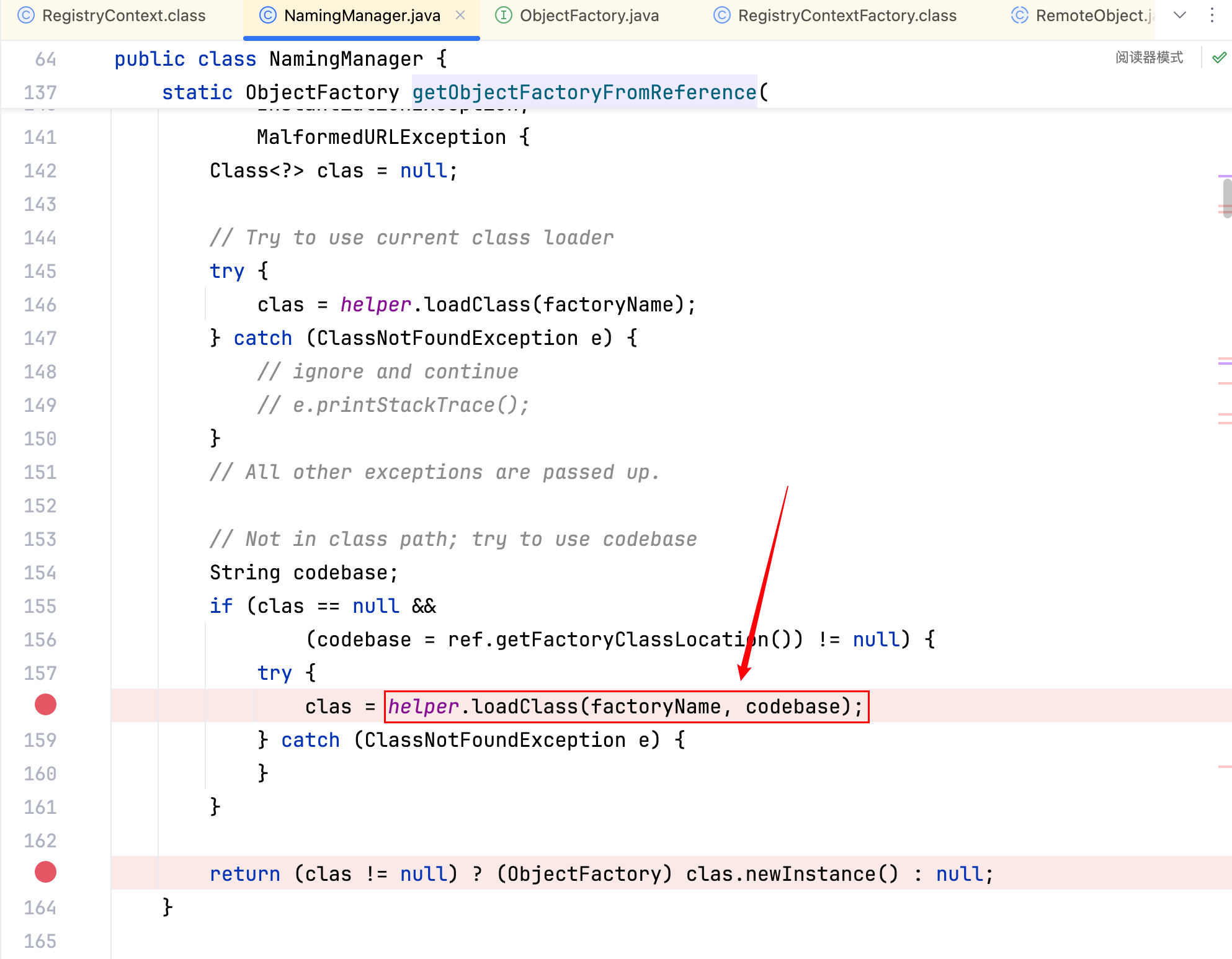Click the 阅读器模式 reader mode label
This screenshot has height=959, width=1232.
click(x=1148, y=58)
